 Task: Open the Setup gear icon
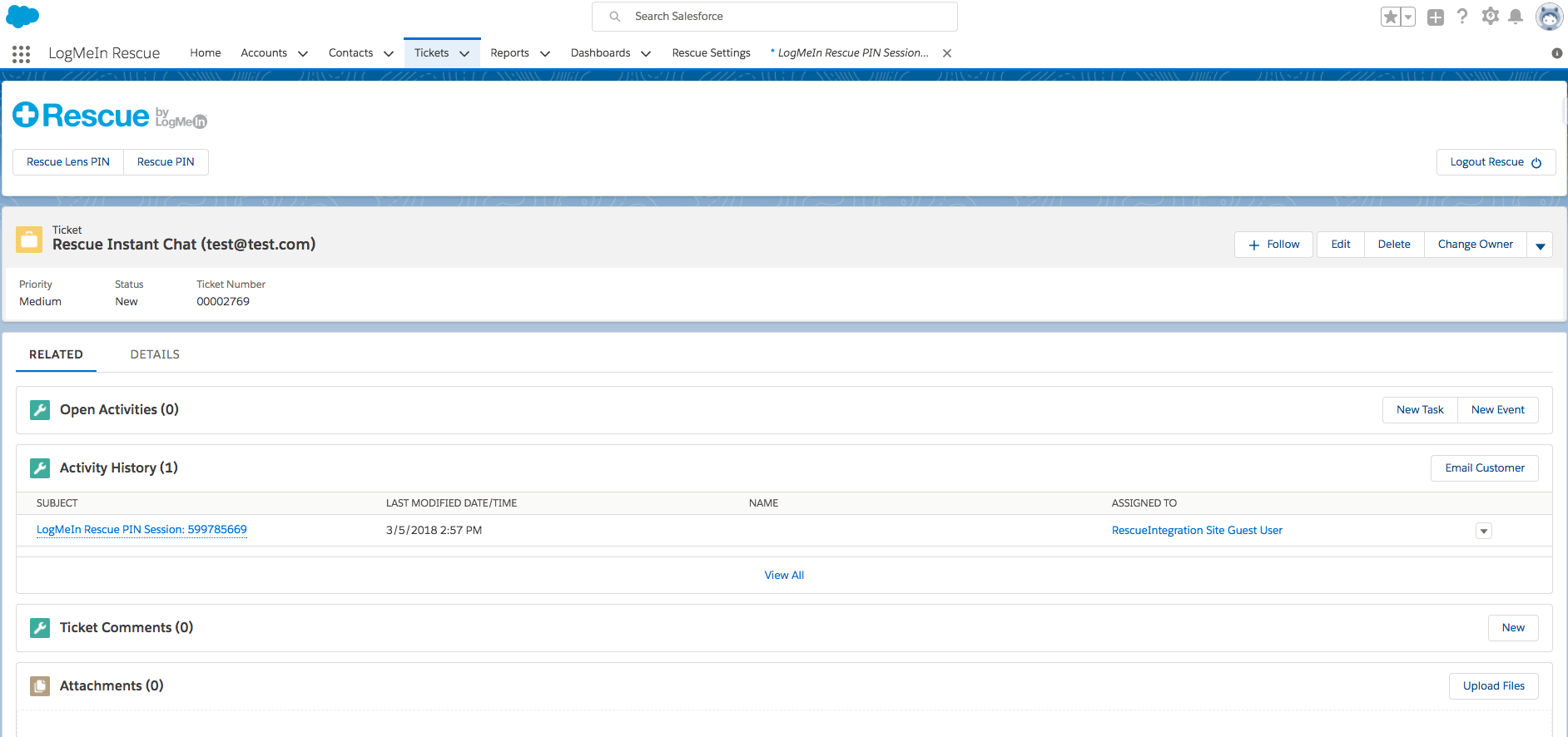point(1490,17)
